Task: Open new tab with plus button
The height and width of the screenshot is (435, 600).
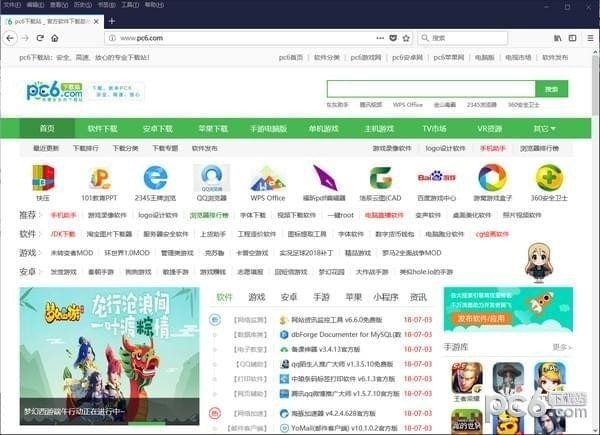Action: [x=111, y=20]
